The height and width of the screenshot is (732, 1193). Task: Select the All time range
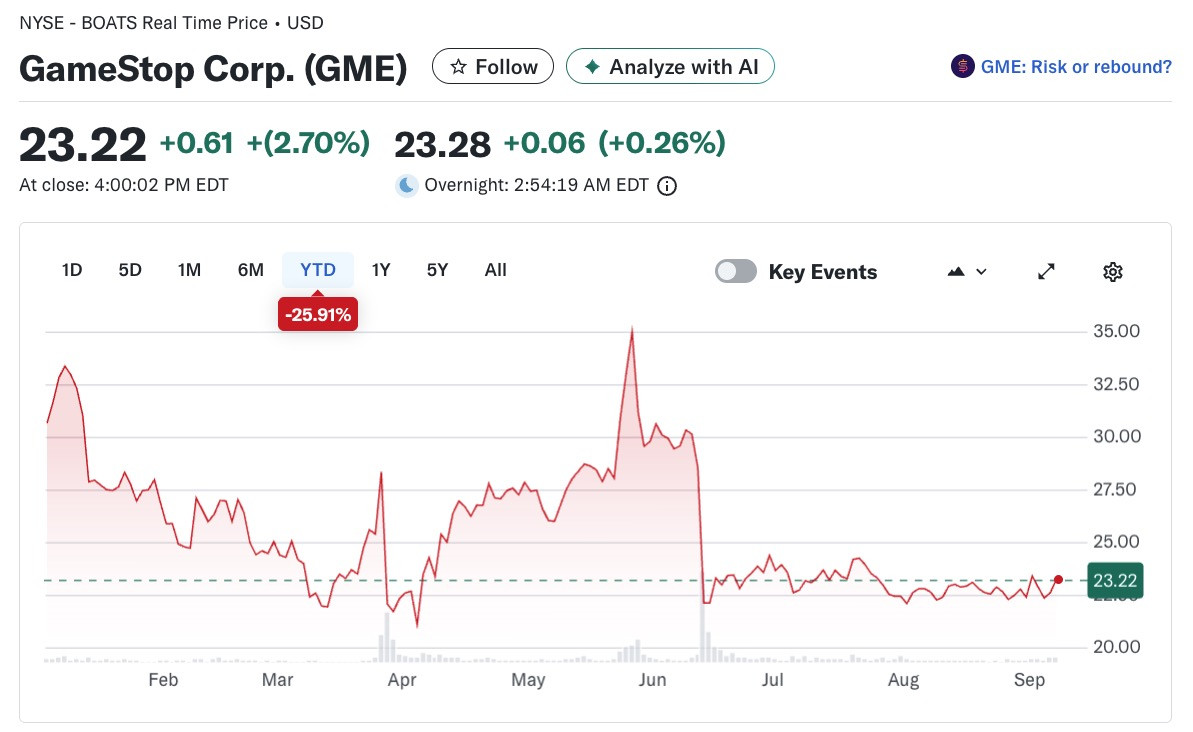[x=495, y=270]
